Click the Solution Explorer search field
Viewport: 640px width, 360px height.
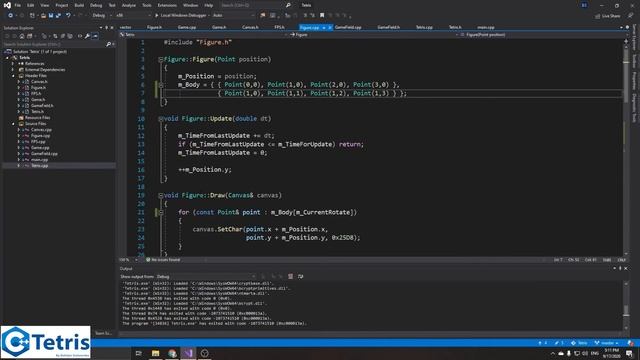(x=54, y=44)
